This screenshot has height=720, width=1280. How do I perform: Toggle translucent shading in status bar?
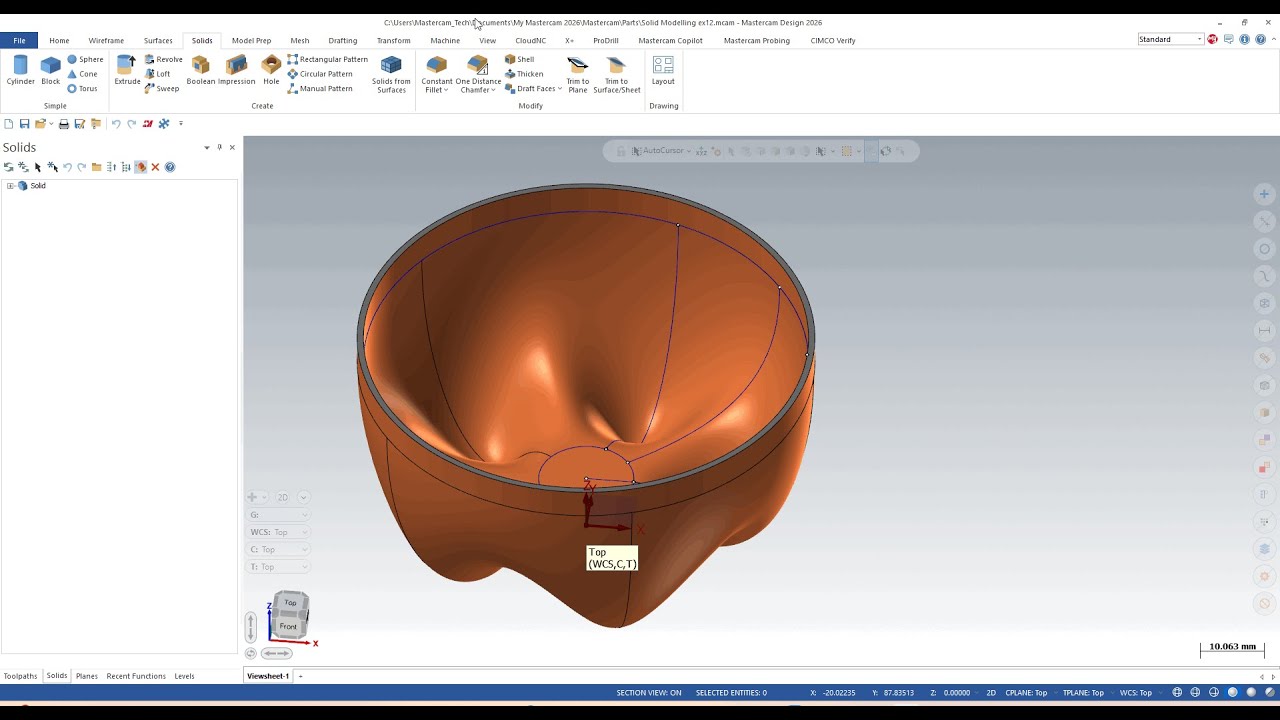click(1270, 692)
